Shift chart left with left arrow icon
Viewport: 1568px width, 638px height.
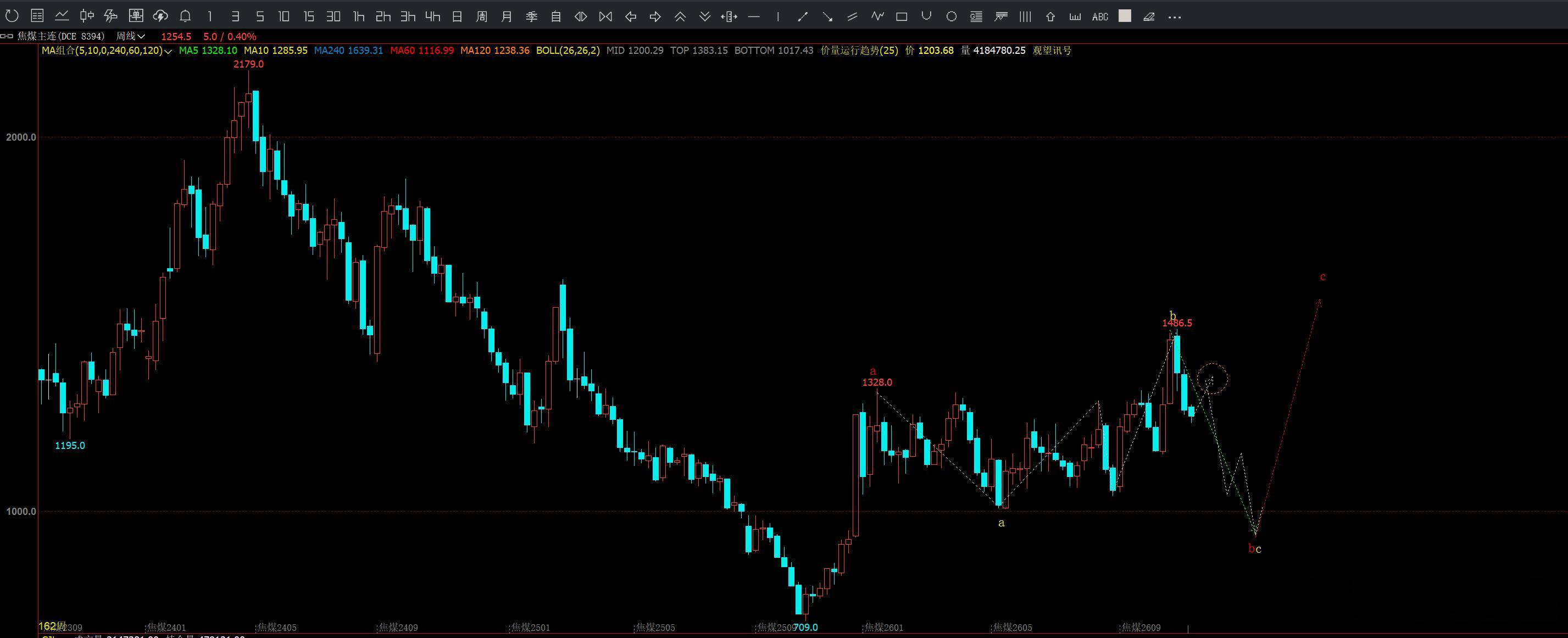tap(631, 16)
